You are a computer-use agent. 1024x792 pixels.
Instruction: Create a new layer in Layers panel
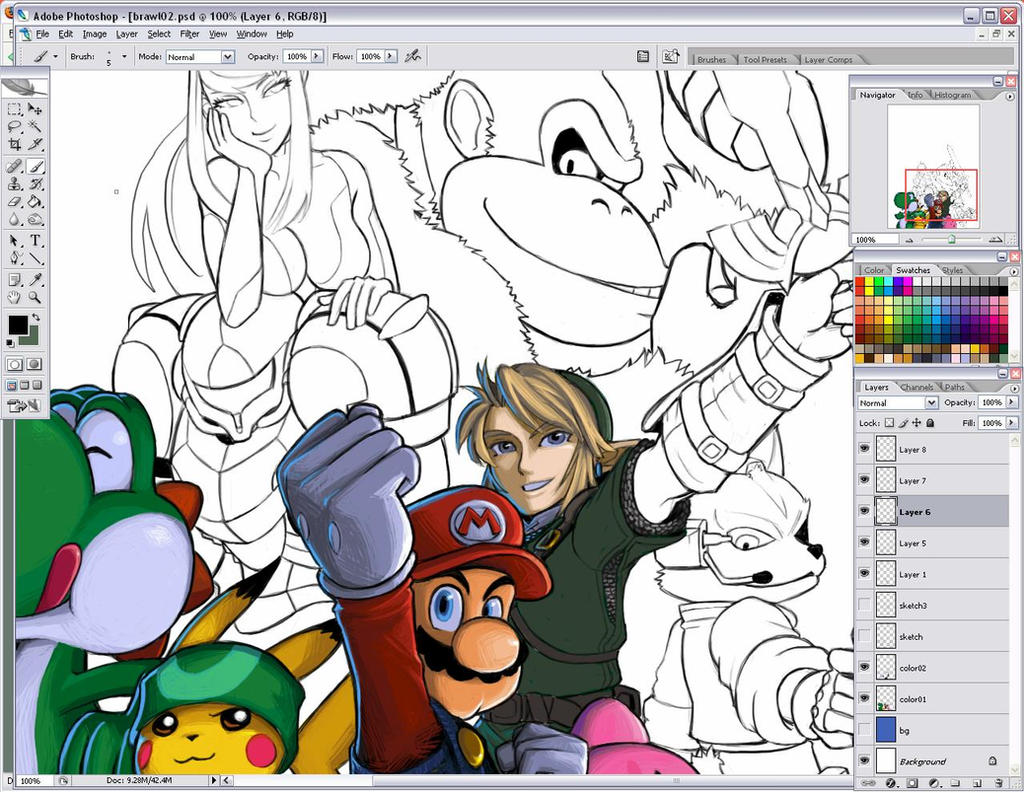pyautogui.click(x=977, y=783)
